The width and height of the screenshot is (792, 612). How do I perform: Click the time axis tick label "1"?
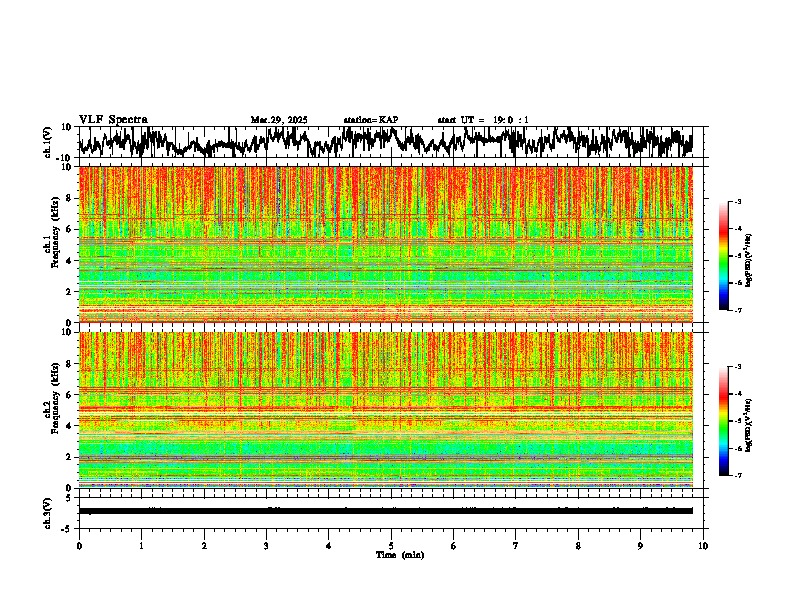tap(141, 546)
